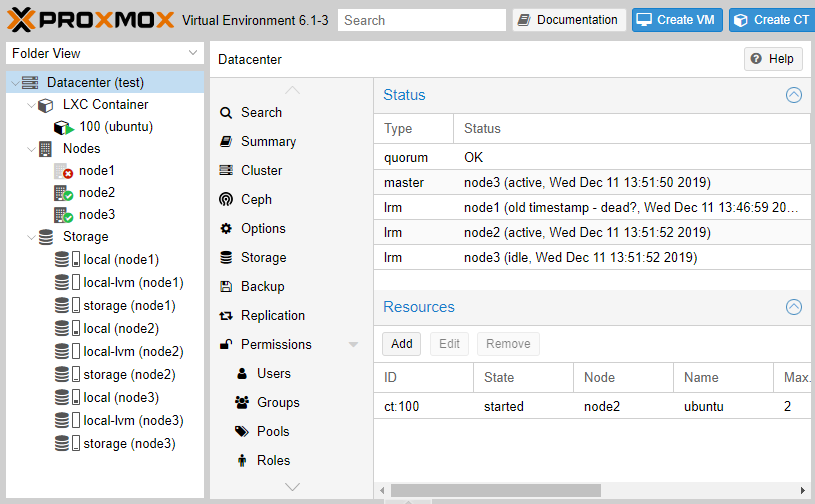Click the Ceph icon in sidebar
This screenshot has width=815, height=504.
[x=226, y=200]
